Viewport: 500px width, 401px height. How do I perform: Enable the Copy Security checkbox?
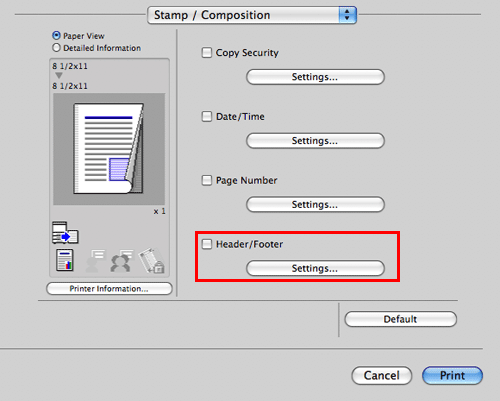coord(207,52)
